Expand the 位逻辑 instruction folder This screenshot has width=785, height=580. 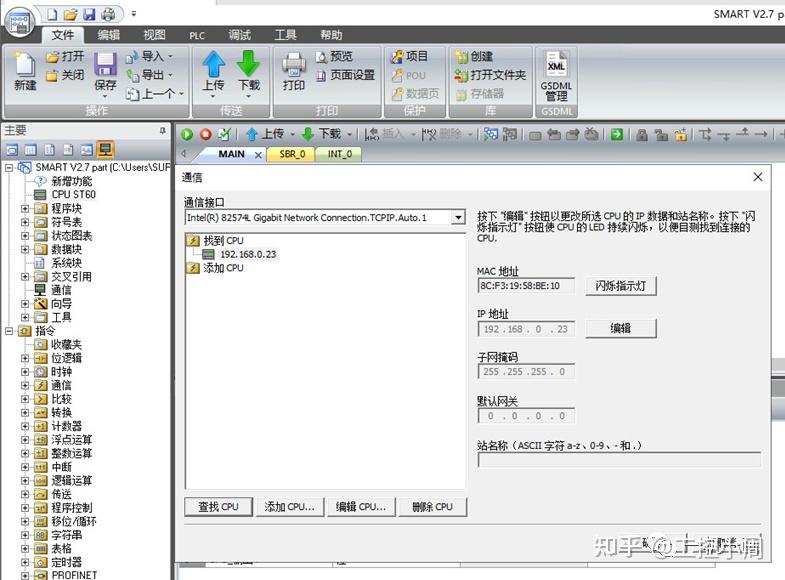[x=25, y=358]
